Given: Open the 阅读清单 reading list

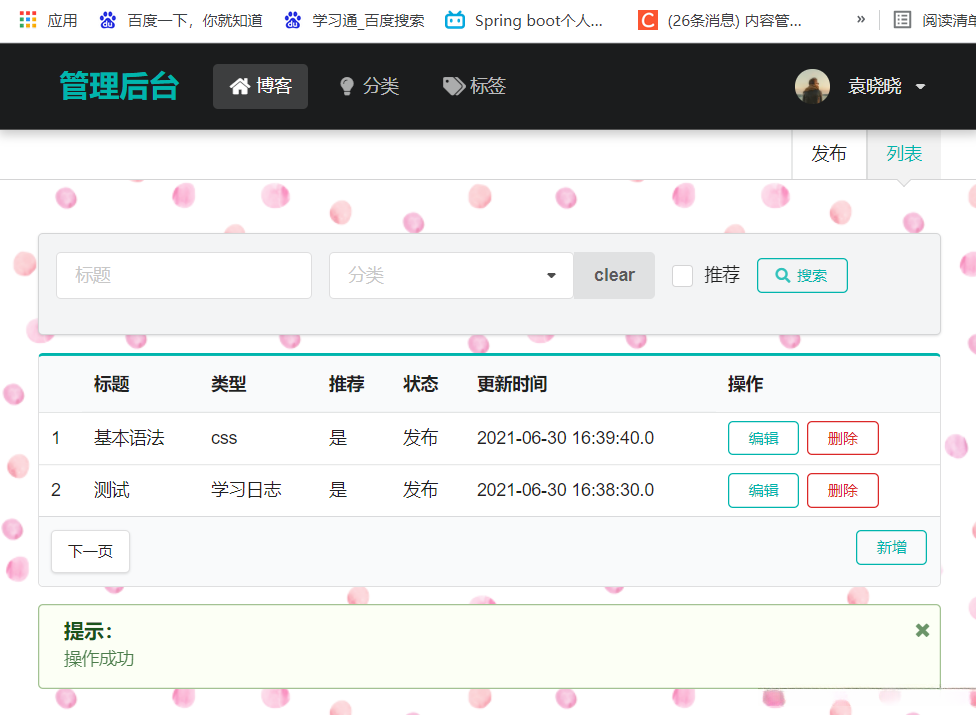Looking at the screenshot, I should [935, 21].
